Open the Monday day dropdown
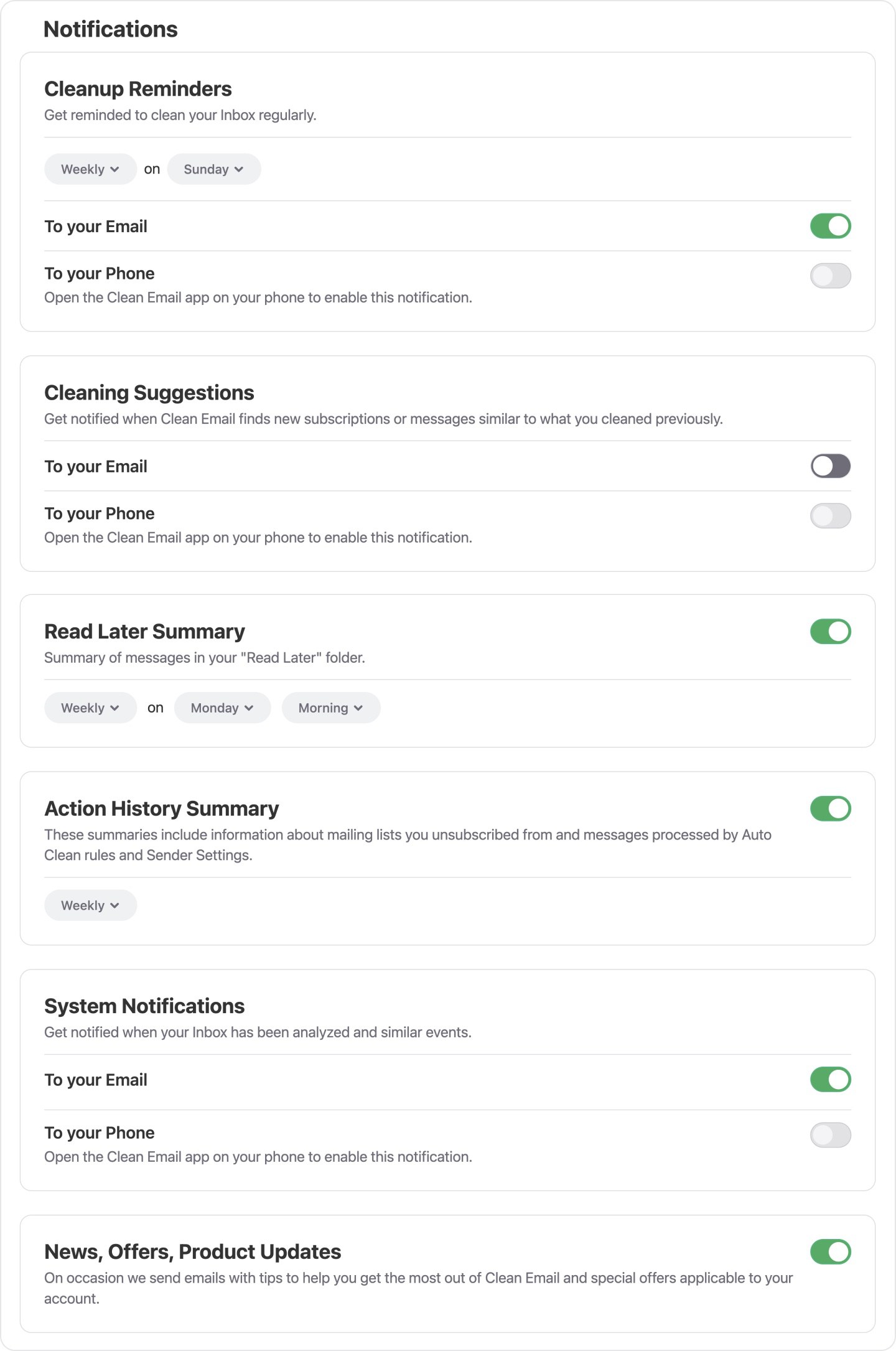The height and width of the screenshot is (1351, 896). tap(222, 708)
